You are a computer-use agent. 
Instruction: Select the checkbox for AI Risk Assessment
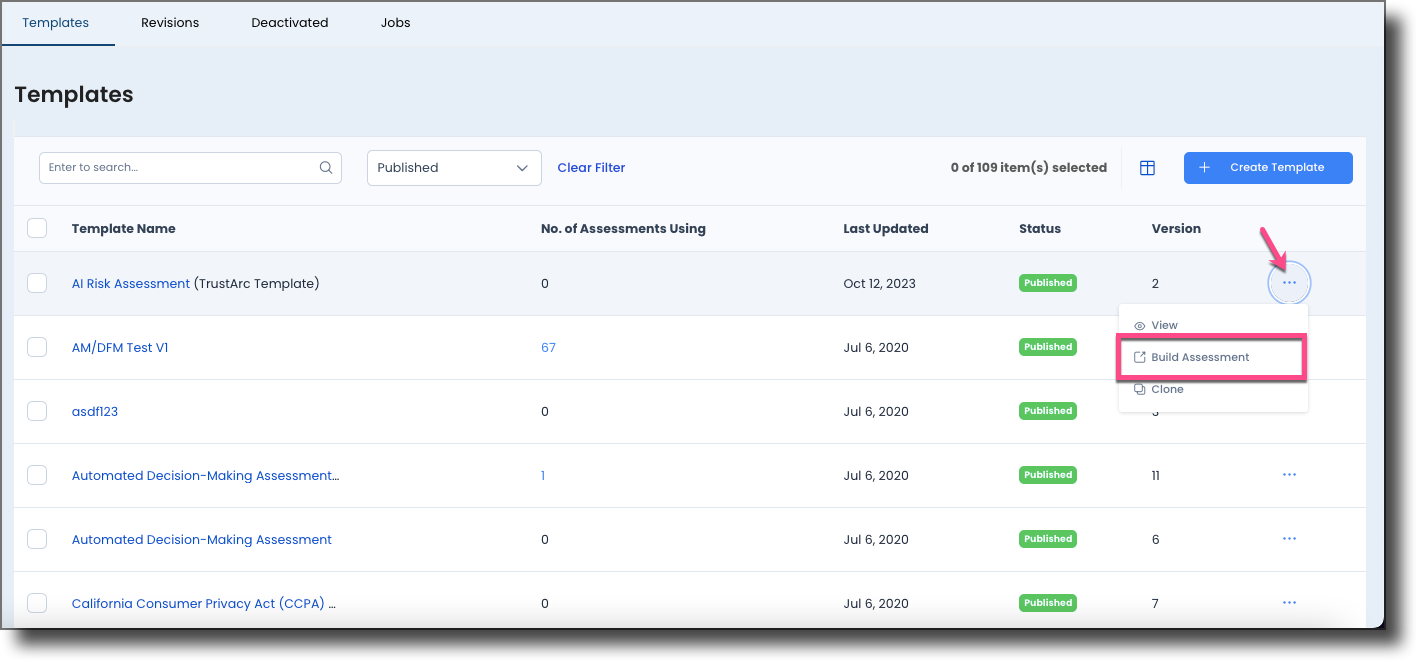[37, 283]
